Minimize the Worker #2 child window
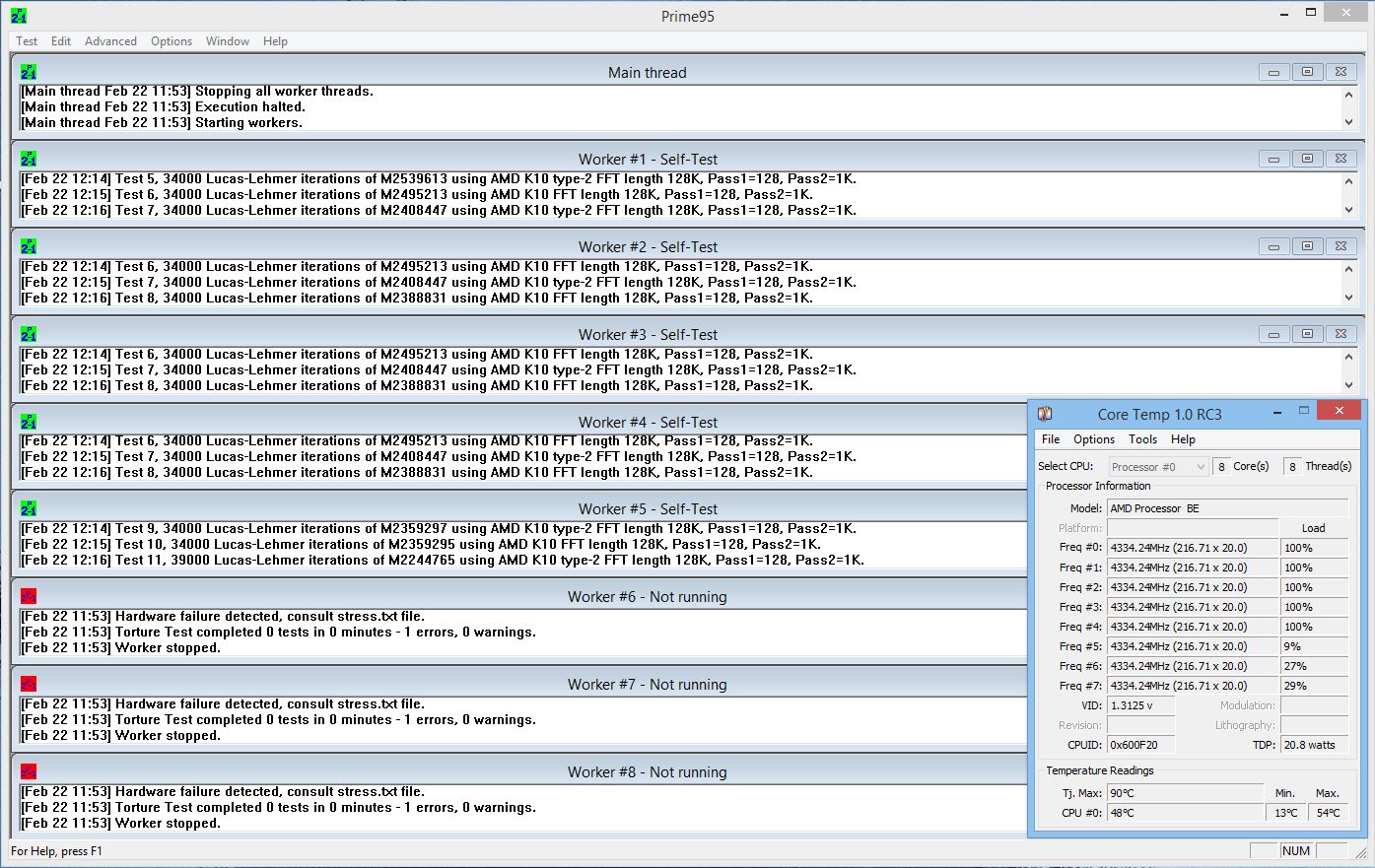 tap(1273, 246)
